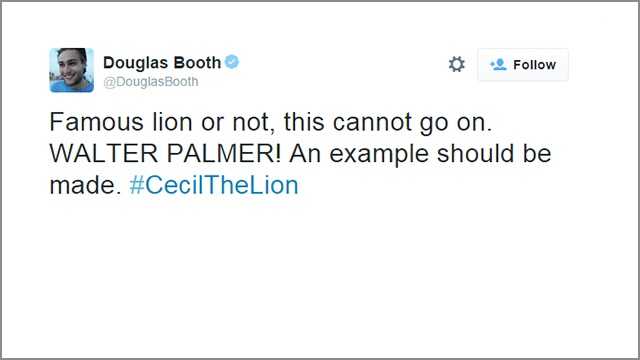Image resolution: width=640 pixels, height=360 pixels.
Task: Click the word 'Booth' in the display name
Action: (x=198, y=63)
